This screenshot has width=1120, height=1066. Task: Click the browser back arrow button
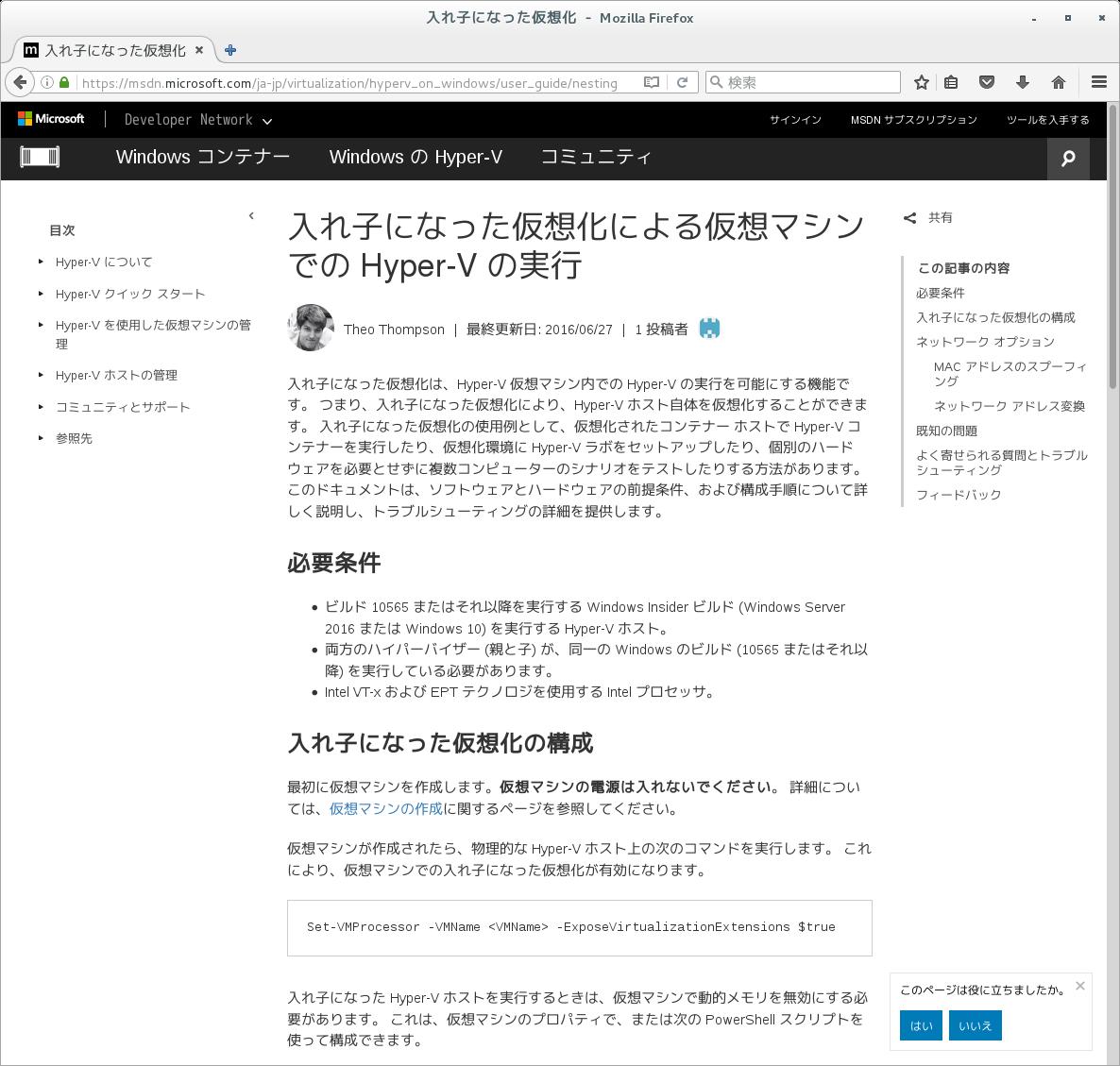(x=20, y=82)
